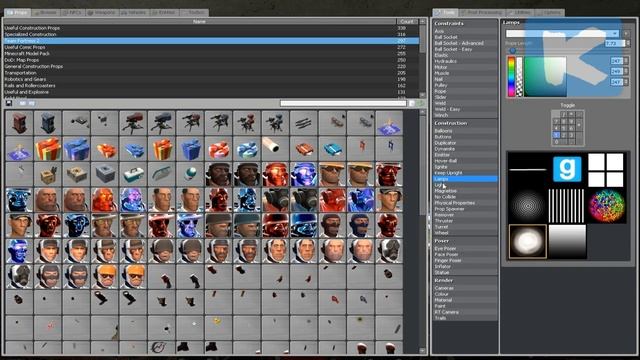
Task: Spawn the gray metal cube prop
Action: click(105, 174)
